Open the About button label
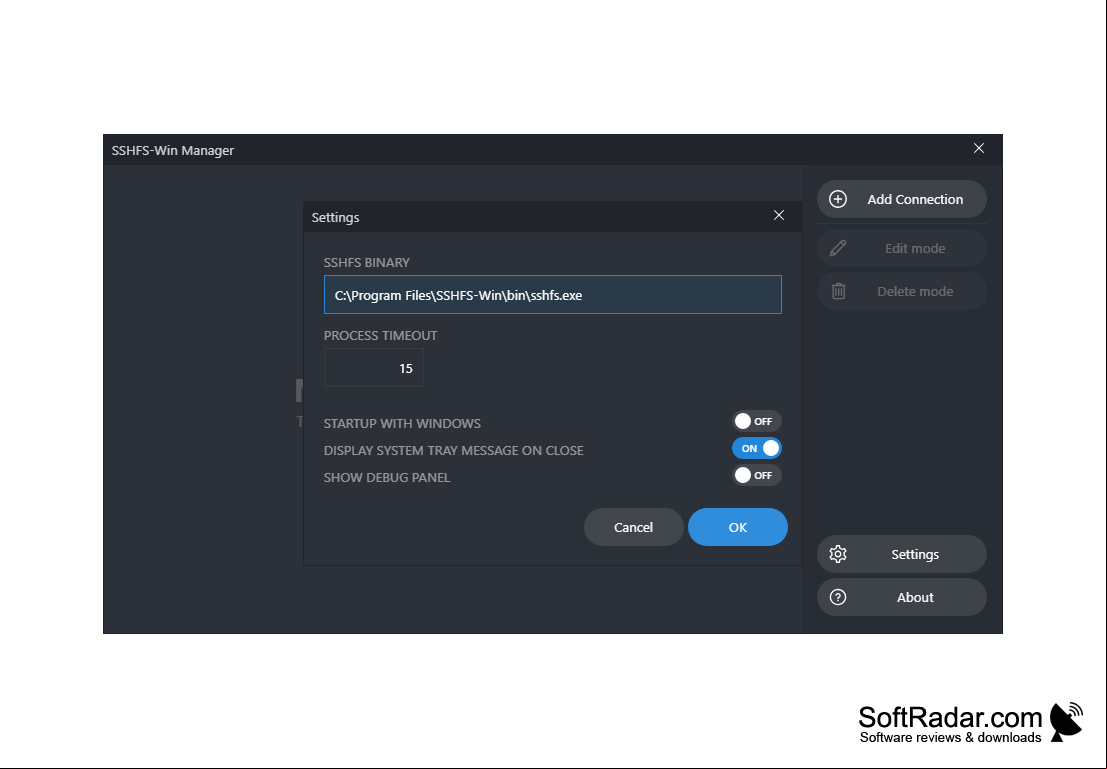This screenshot has width=1107, height=769. [x=915, y=597]
